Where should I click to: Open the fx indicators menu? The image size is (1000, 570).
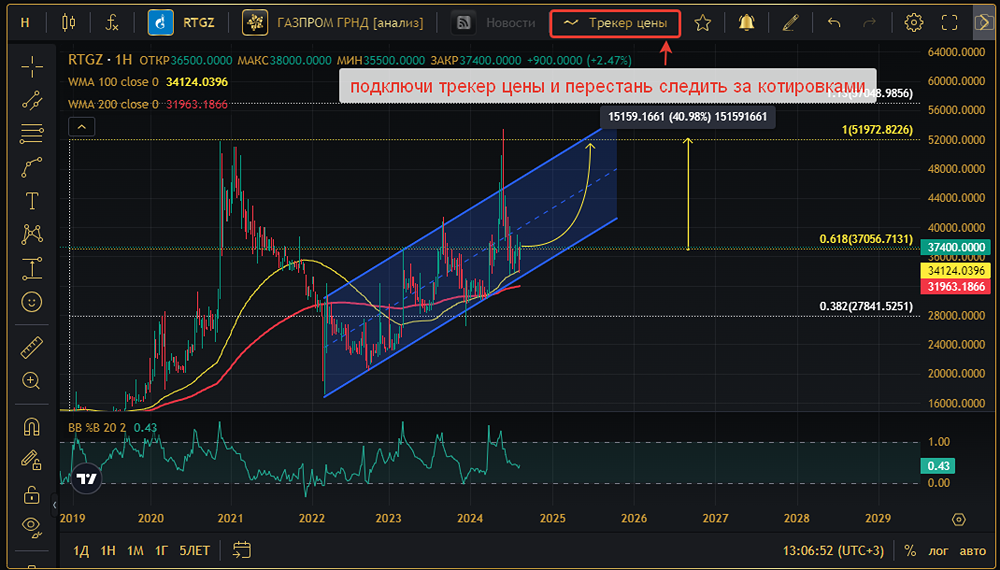pos(113,22)
